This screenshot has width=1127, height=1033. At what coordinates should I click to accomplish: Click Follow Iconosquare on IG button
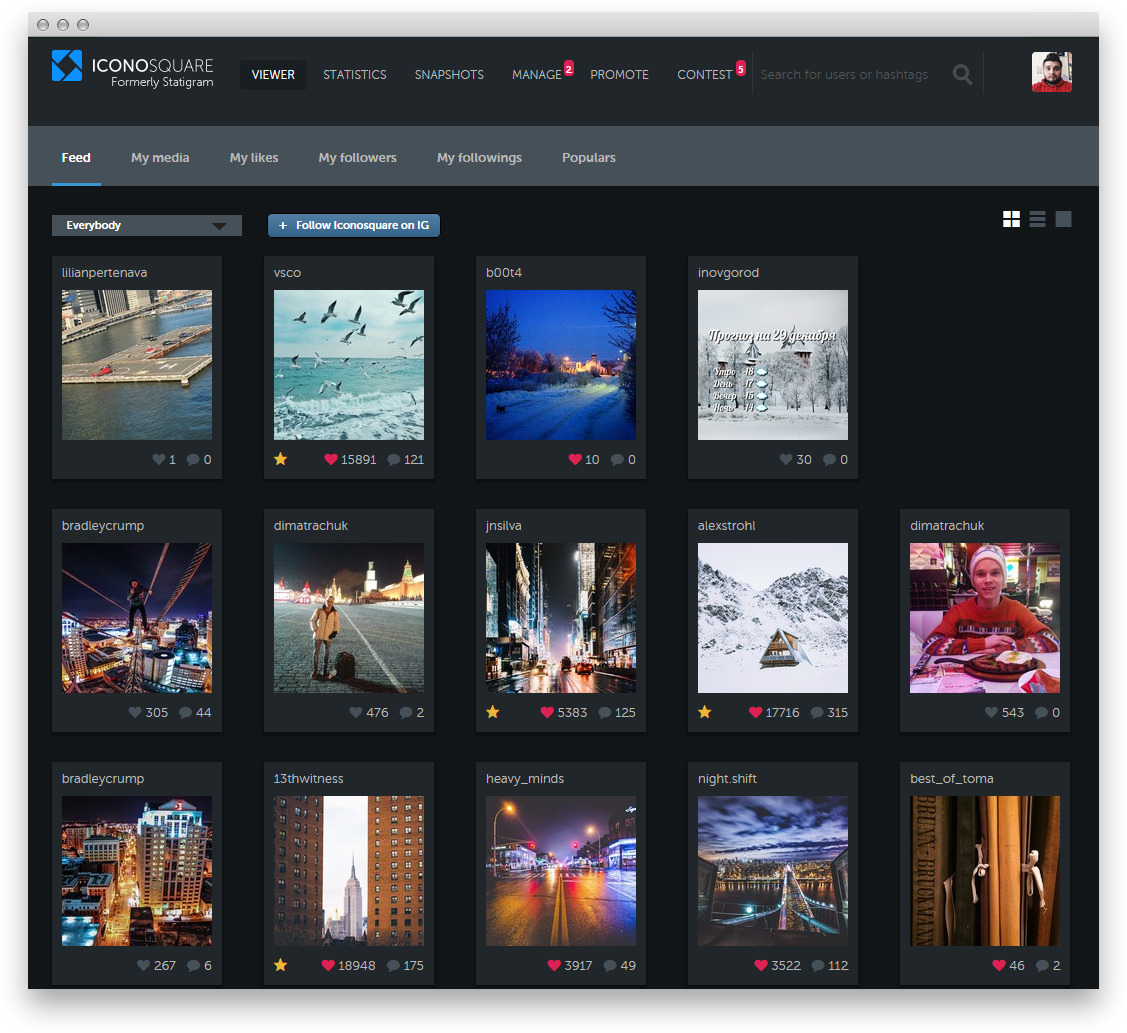354,225
